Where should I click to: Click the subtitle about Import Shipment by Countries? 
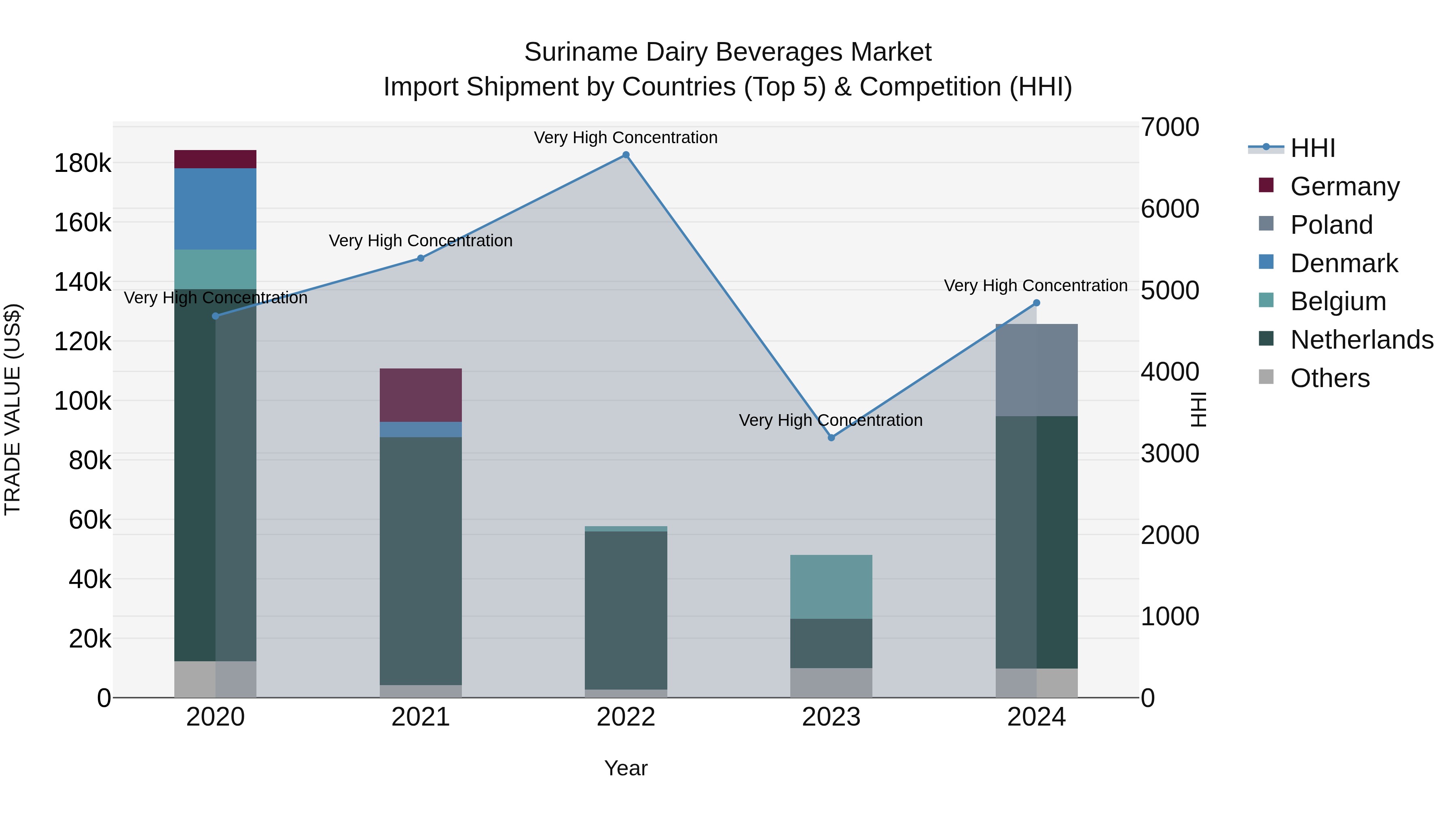pos(728,87)
